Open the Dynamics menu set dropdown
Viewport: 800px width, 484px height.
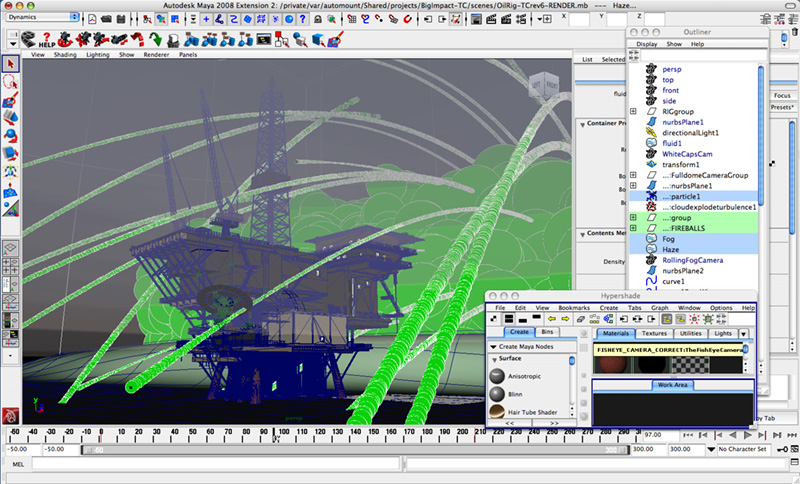pyautogui.click(x=43, y=17)
